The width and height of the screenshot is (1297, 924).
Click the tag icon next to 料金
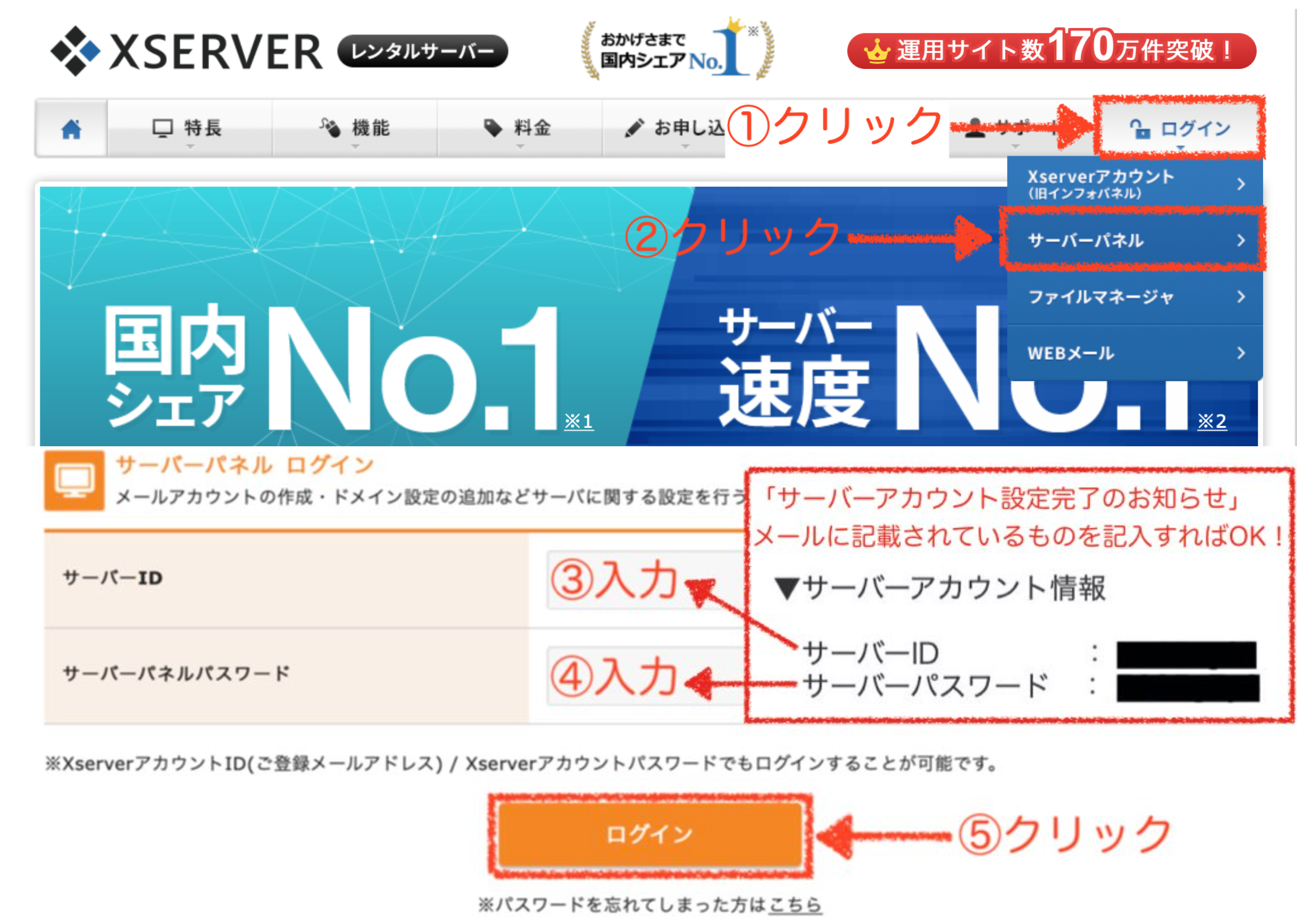point(493,128)
